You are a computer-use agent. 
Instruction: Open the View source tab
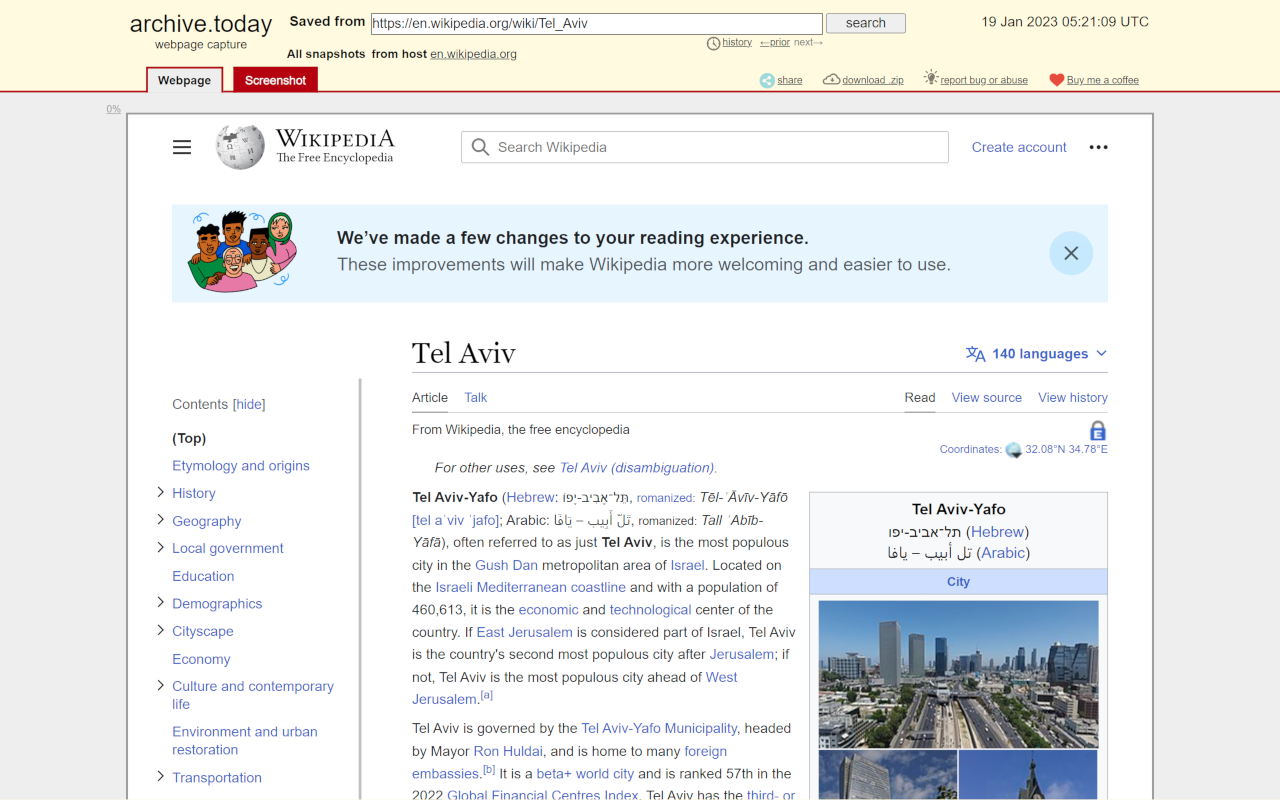987,397
